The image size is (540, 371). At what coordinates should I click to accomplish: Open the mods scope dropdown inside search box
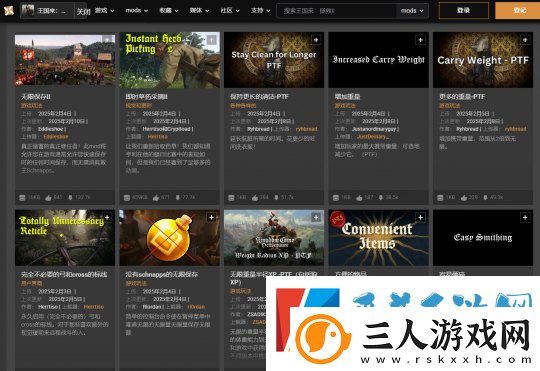coord(412,11)
